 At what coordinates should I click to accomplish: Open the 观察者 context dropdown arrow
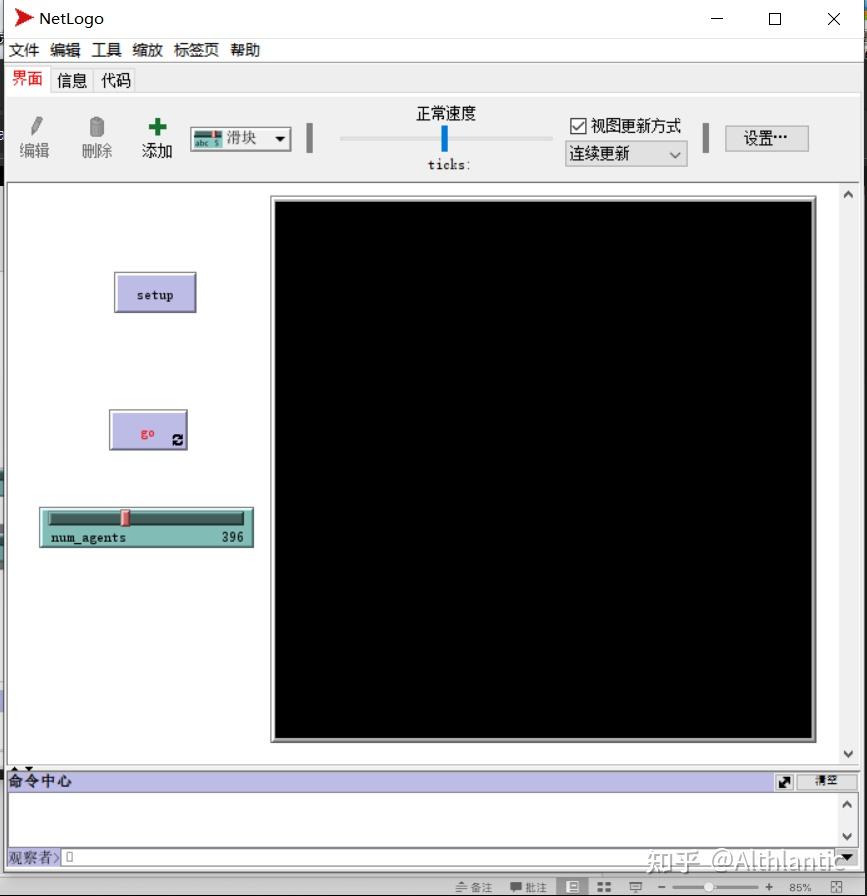(57, 857)
